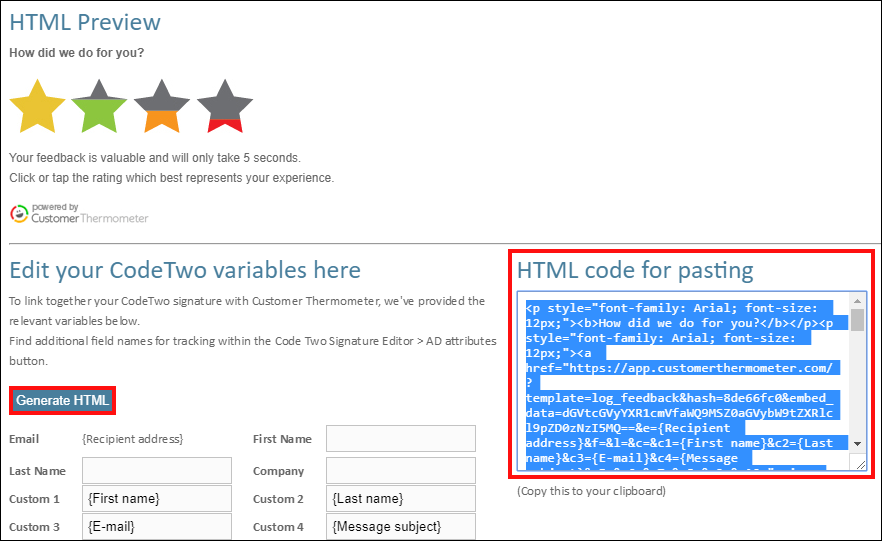Click the orange amber star rating
The image size is (882, 541).
[162, 107]
